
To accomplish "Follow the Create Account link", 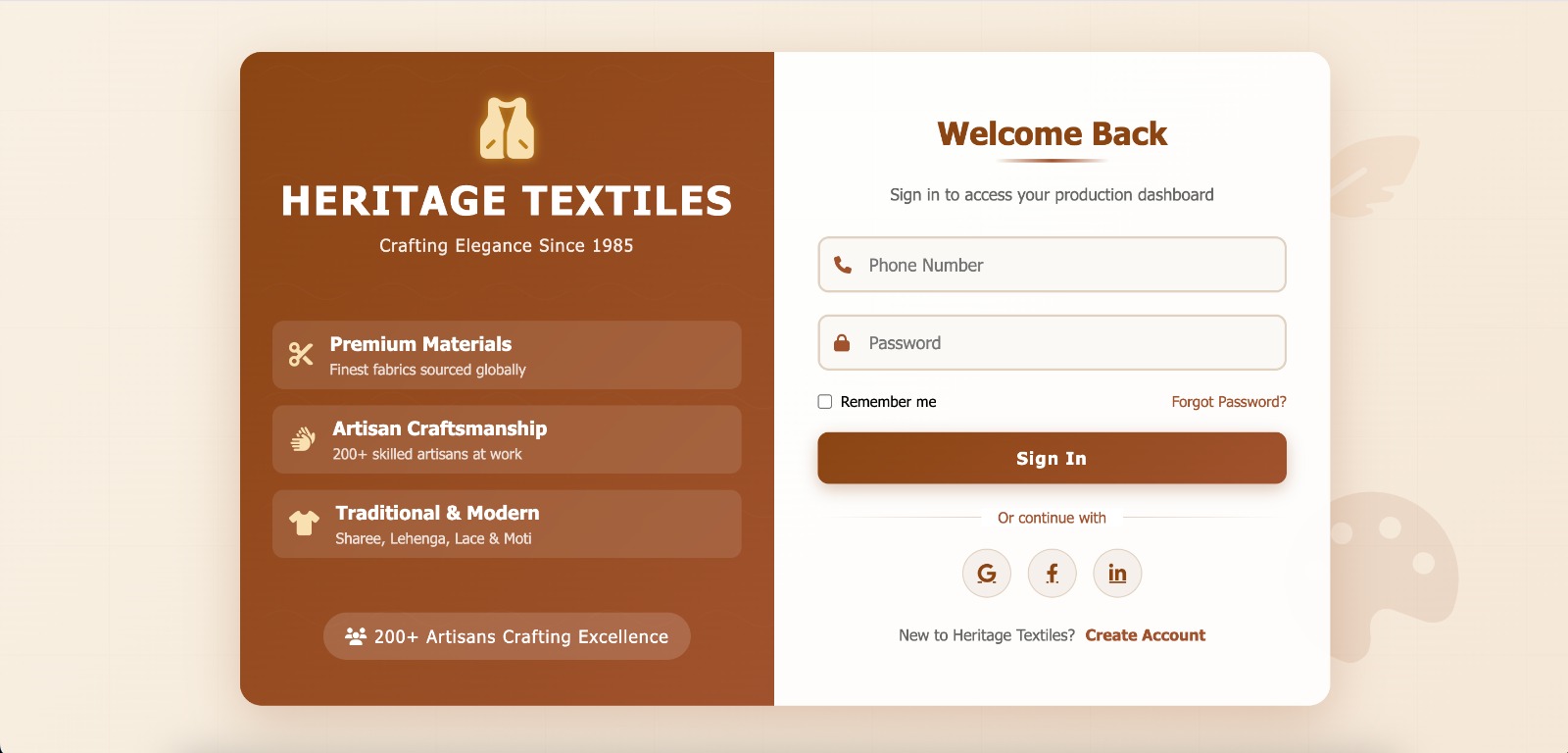I will pos(1145,635).
